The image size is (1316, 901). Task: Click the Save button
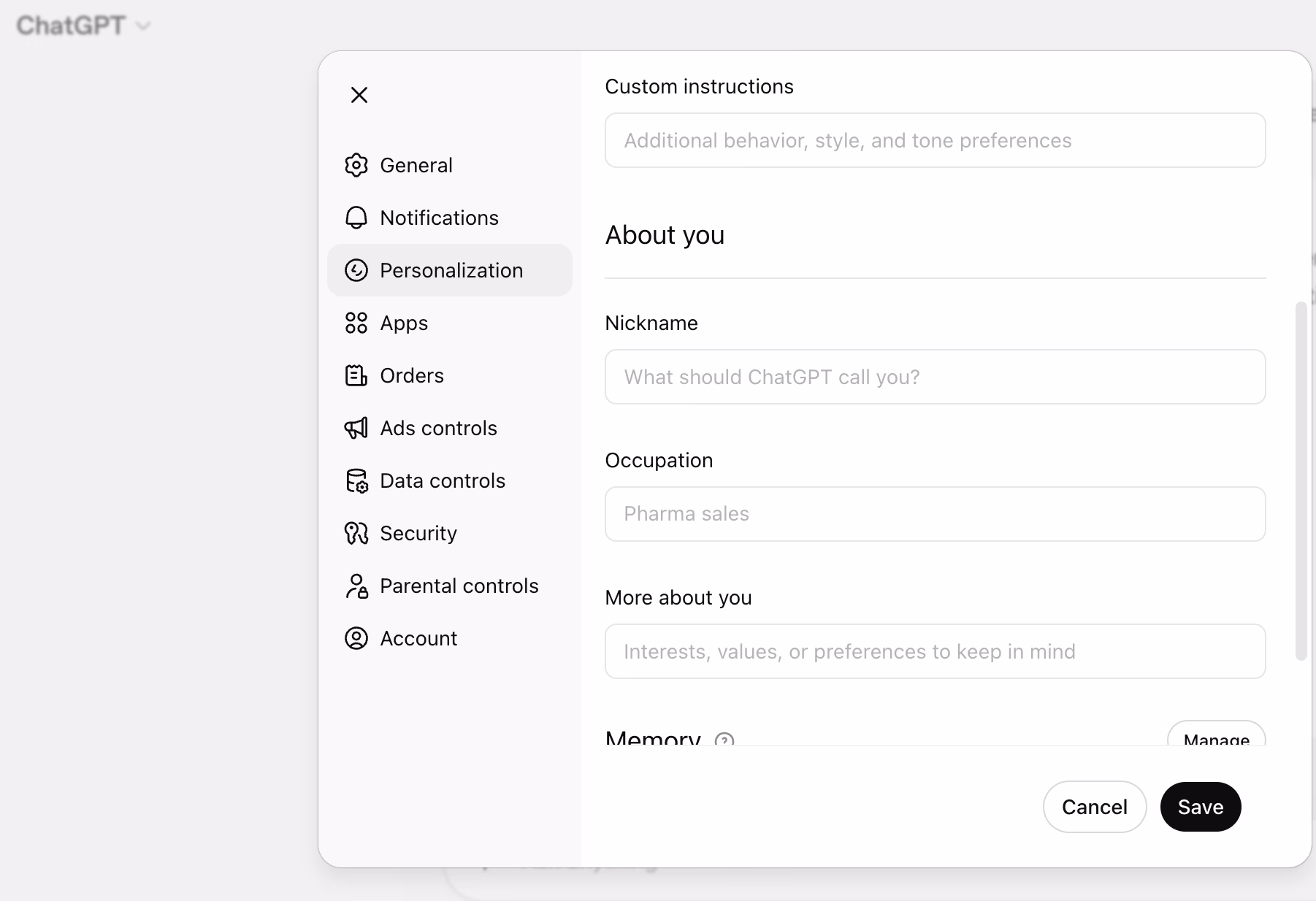click(x=1201, y=807)
